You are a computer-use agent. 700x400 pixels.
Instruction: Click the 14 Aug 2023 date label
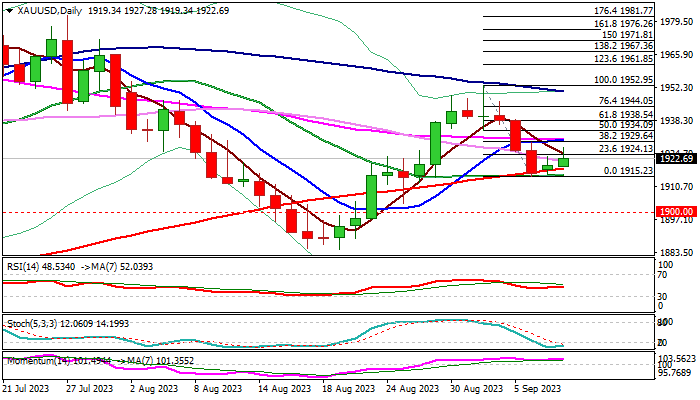tap(284, 389)
